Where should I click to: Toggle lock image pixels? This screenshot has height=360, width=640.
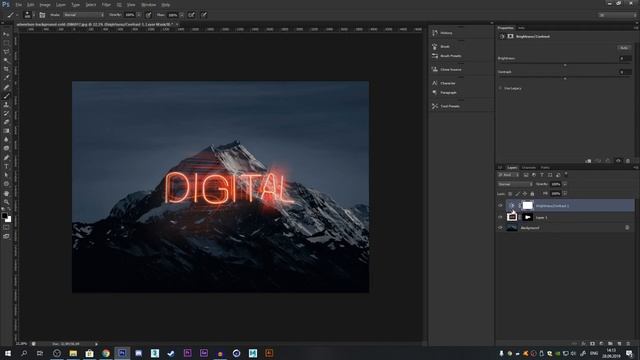click(517, 193)
